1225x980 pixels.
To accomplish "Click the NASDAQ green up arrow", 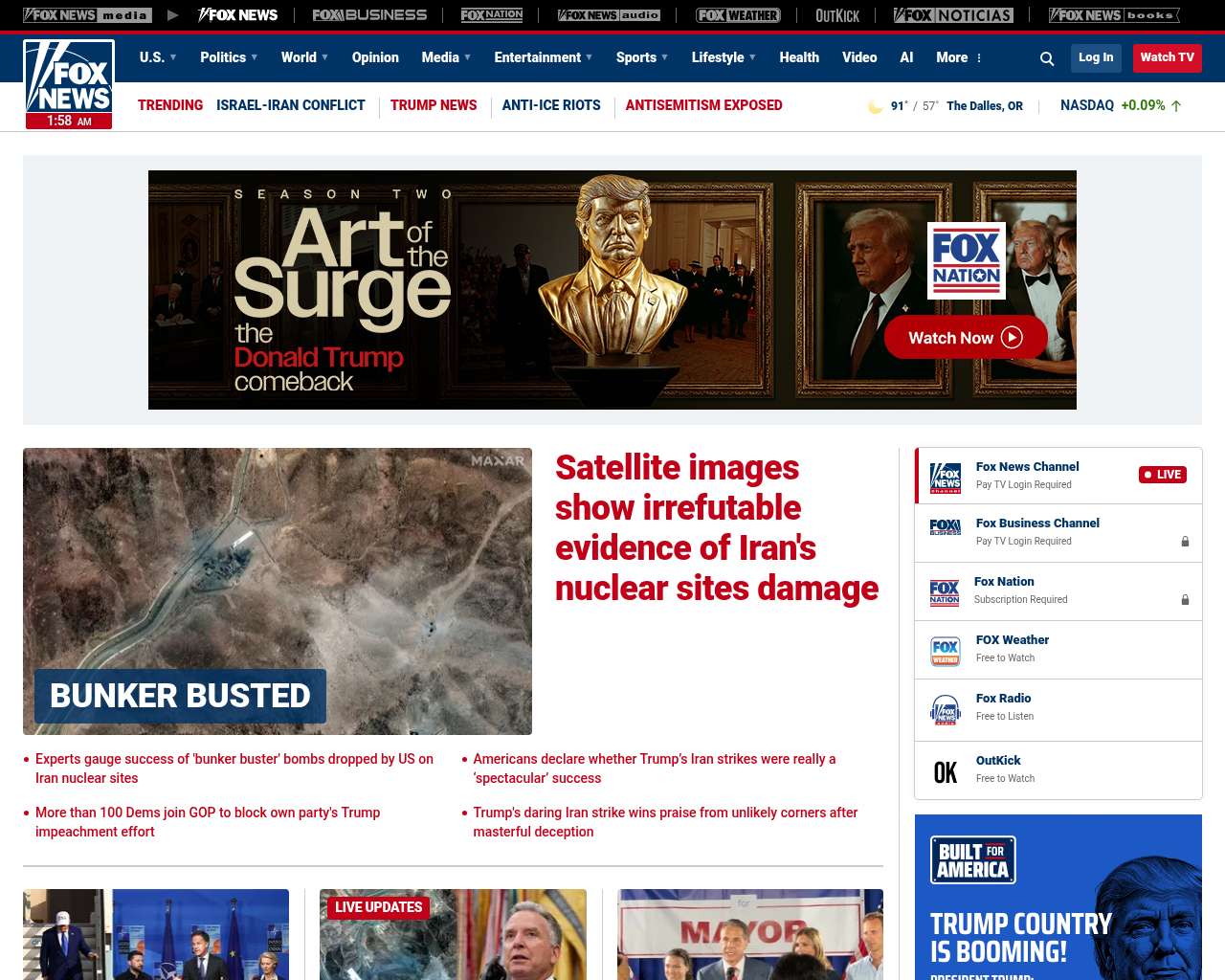I will point(1176,106).
